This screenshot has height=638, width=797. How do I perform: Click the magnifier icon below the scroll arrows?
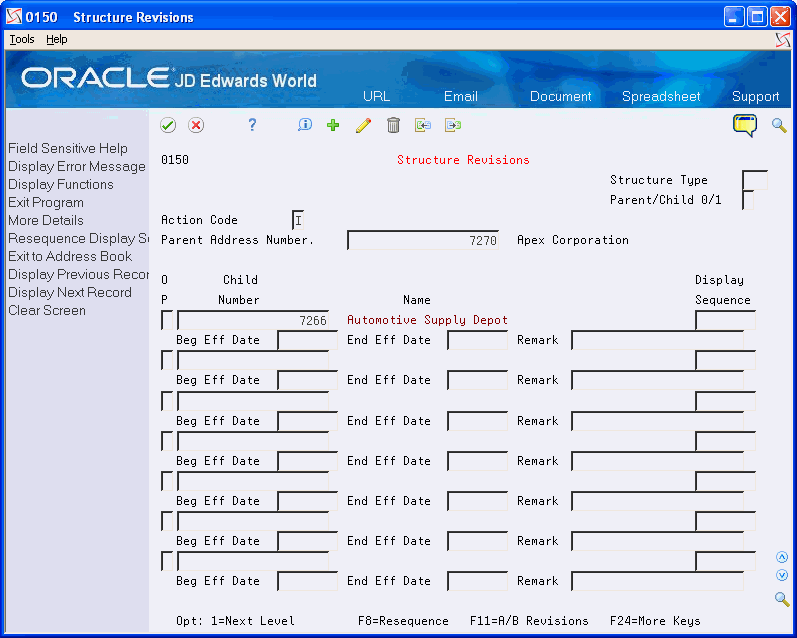click(782, 599)
